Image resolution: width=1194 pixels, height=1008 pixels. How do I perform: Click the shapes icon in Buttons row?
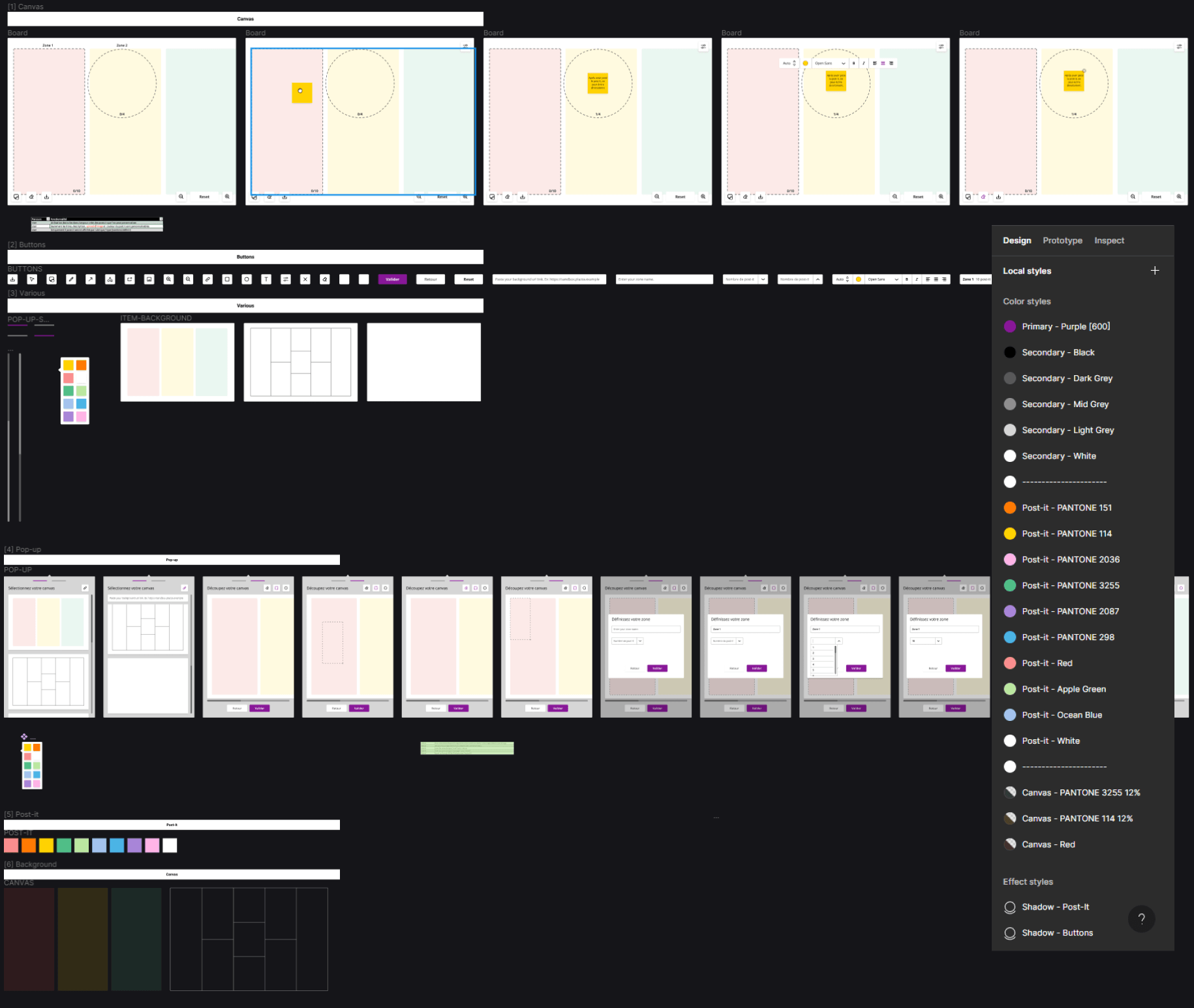point(110,279)
